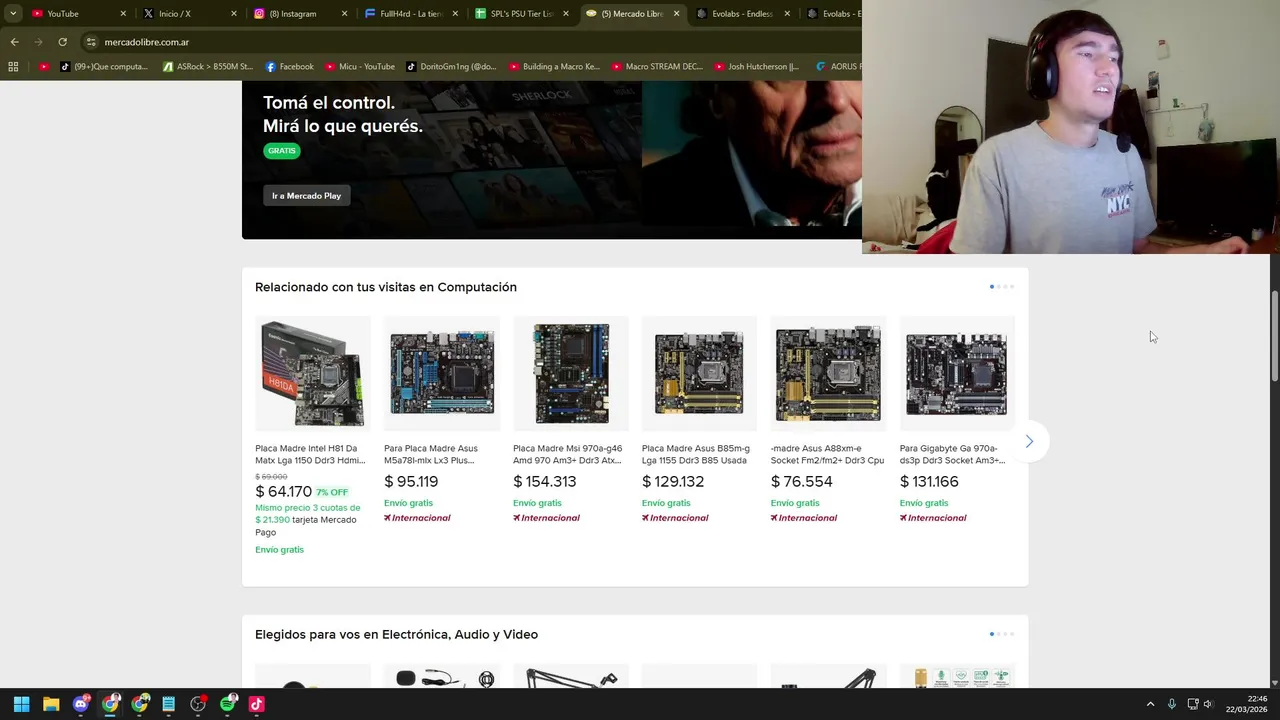This screenshot has width=1280, height=720.
Task: Open the ASRock > B550M bookmark
Action: [207, 67]
